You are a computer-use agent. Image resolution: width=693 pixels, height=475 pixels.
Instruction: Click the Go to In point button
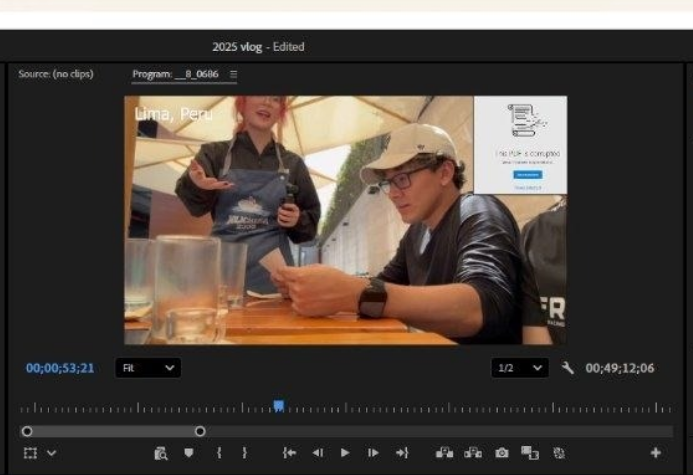289,453
